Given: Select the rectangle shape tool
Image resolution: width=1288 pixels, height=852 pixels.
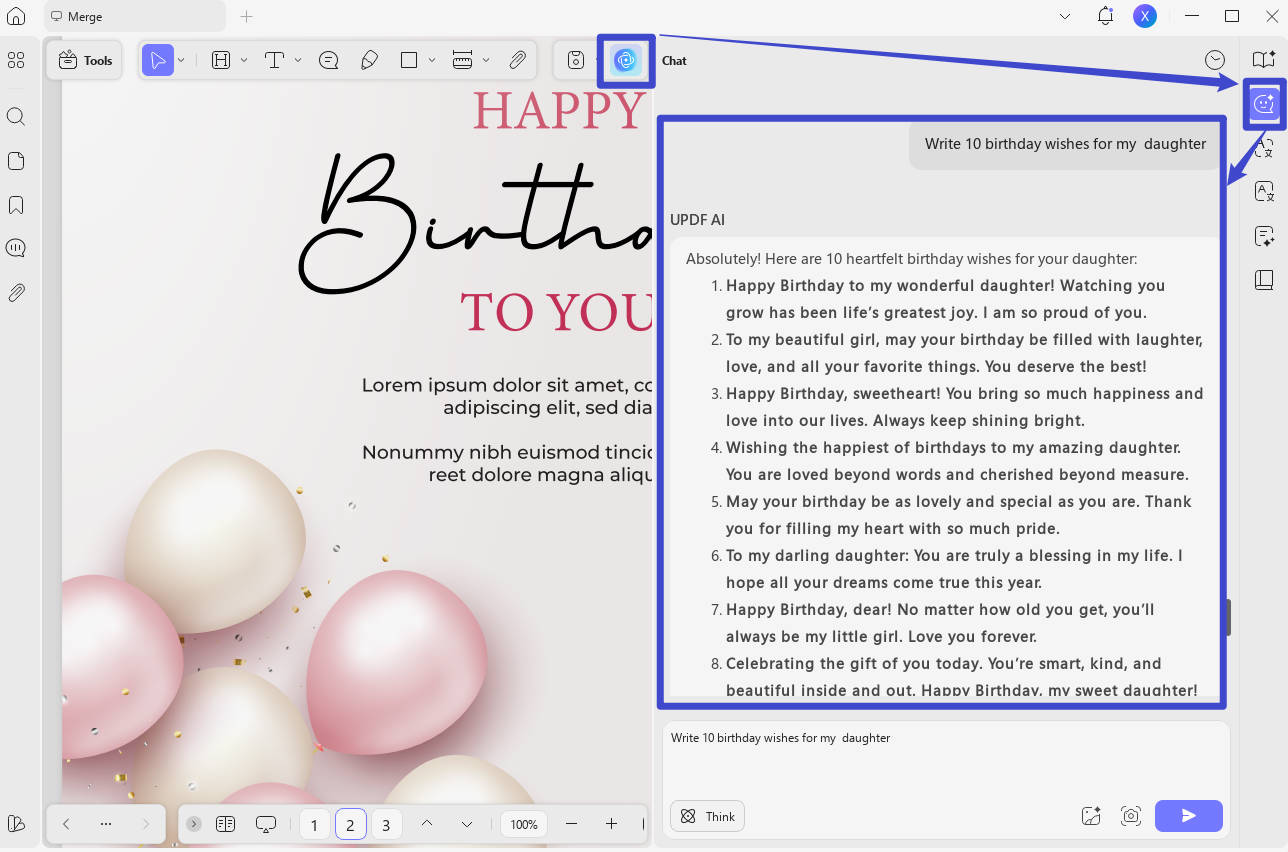Looking at the screenshot, I should pyautogui.click(x=409, y=60).
